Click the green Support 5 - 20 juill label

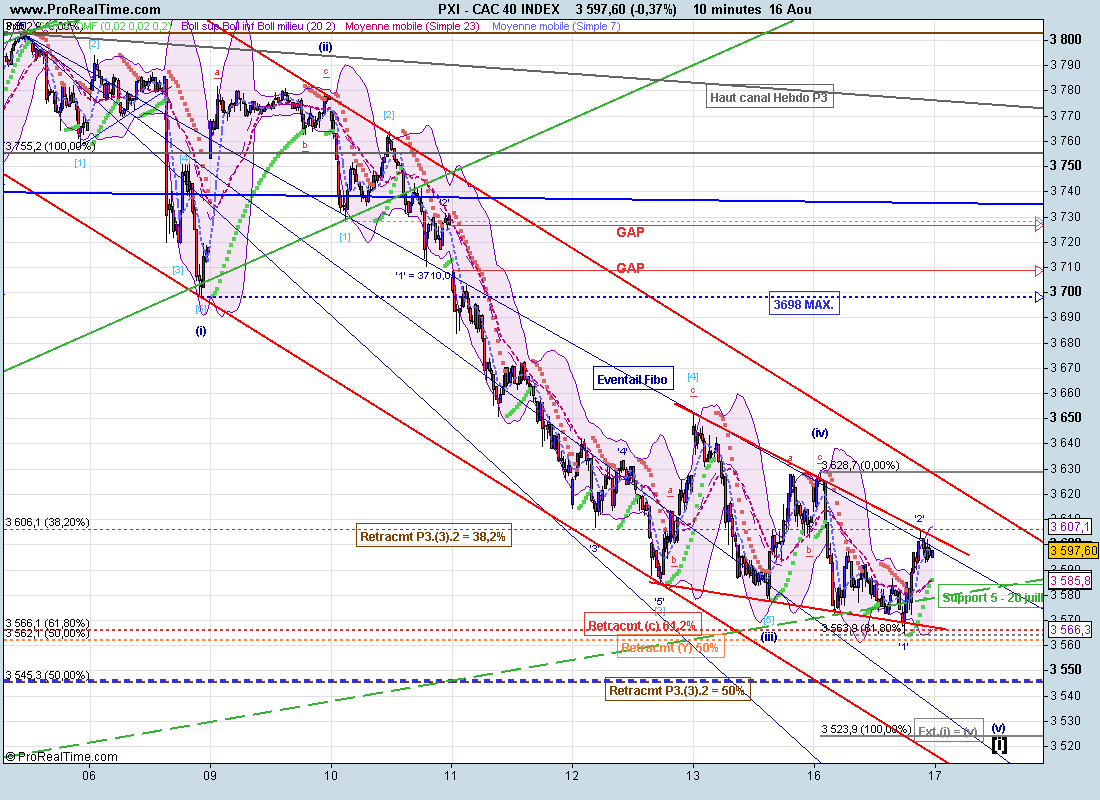[x=990, y=597]
